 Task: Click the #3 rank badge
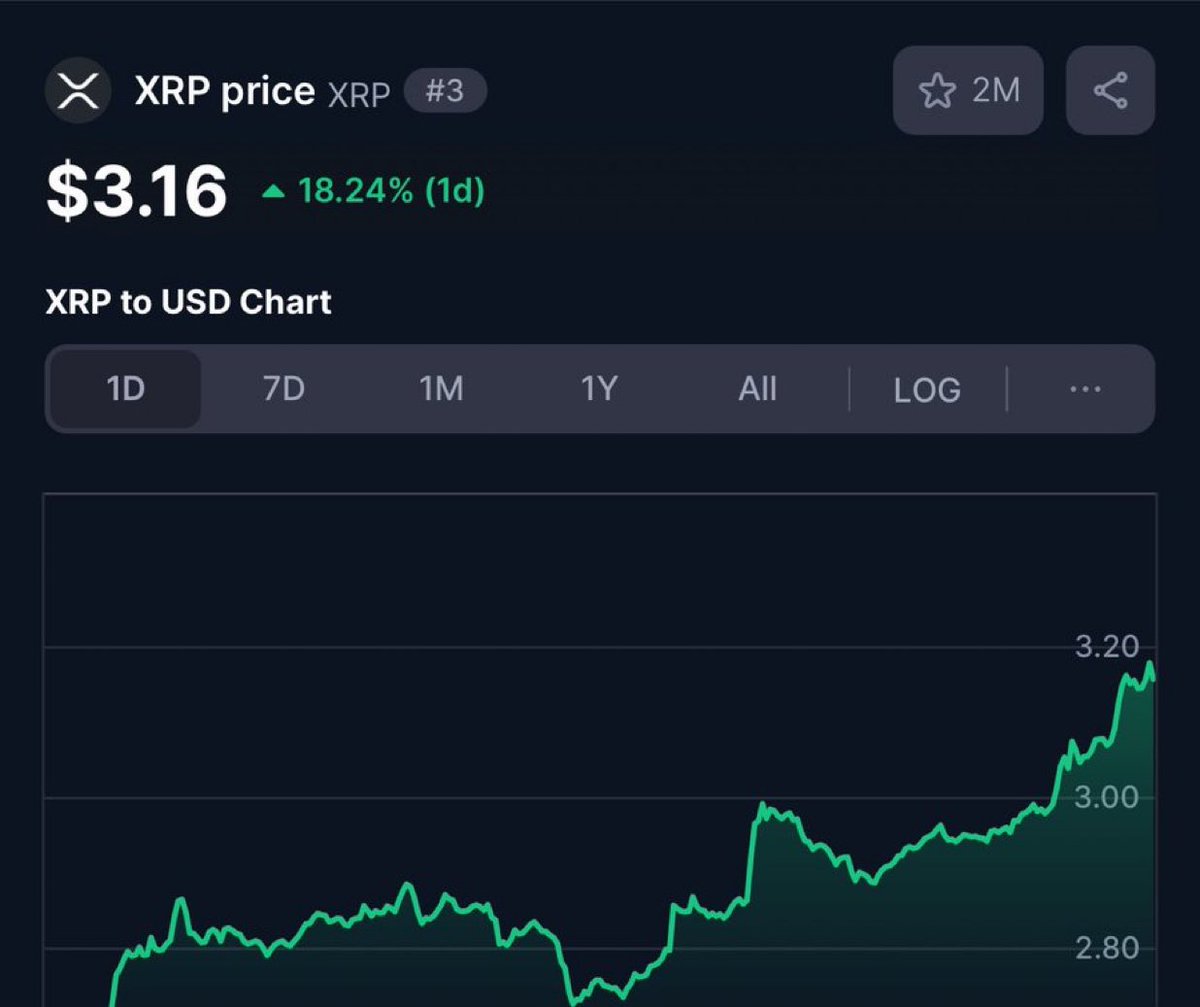coord(445,92)
